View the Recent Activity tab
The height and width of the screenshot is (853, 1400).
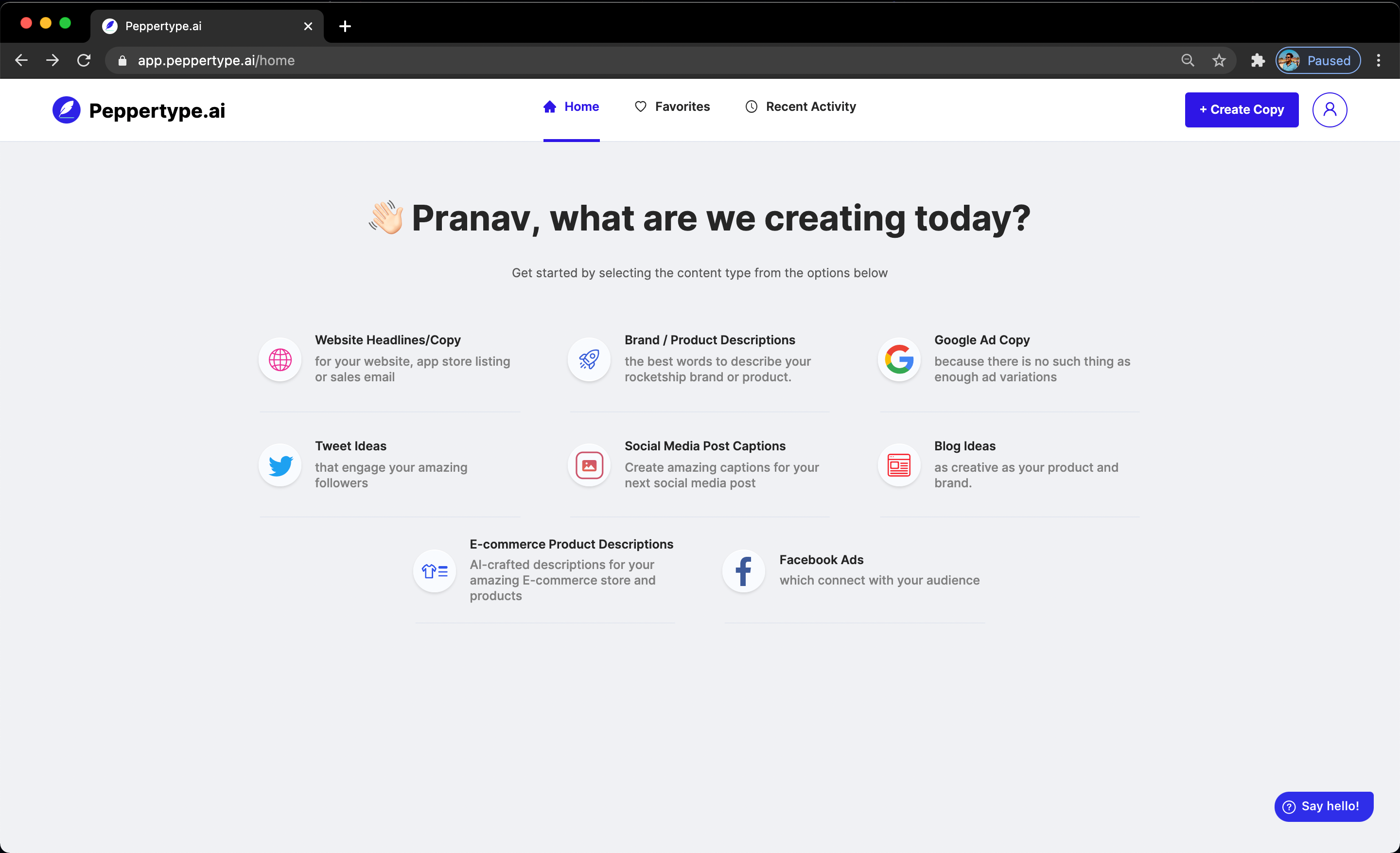click(x=800, y=107)
